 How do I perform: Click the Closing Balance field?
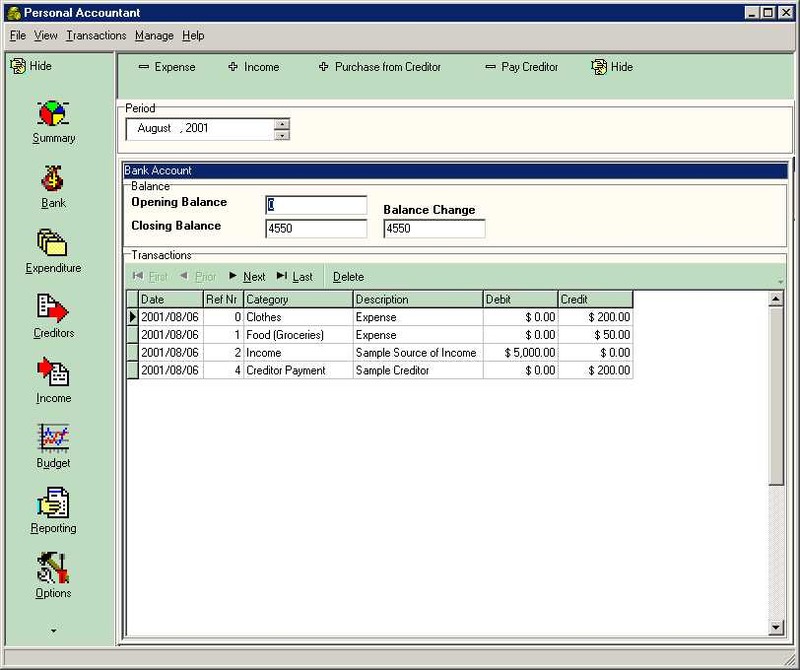pyautogui.click(x=316, y=229)
